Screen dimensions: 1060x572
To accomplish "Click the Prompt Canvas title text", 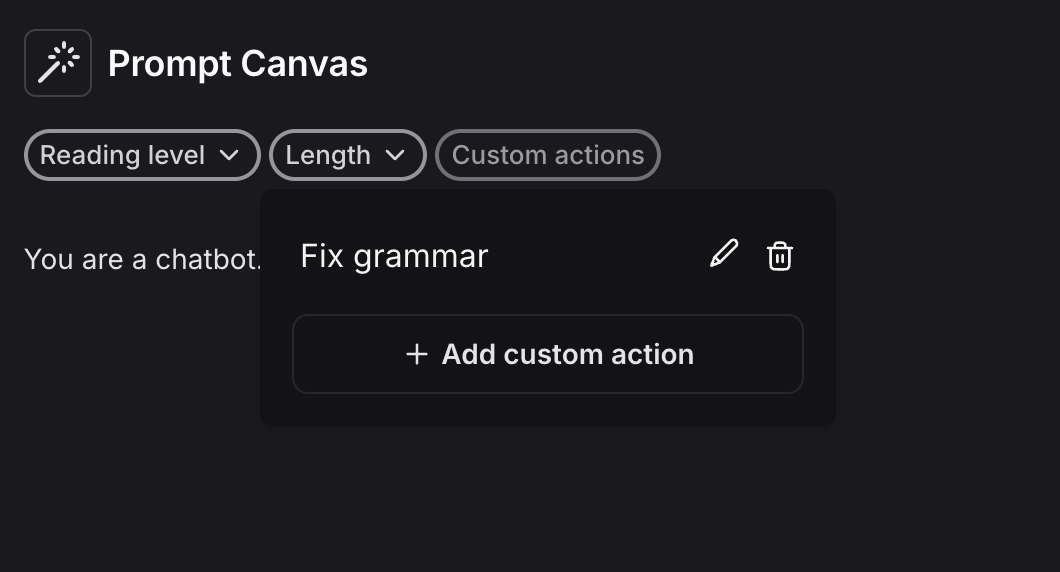I will coord(238,64).
